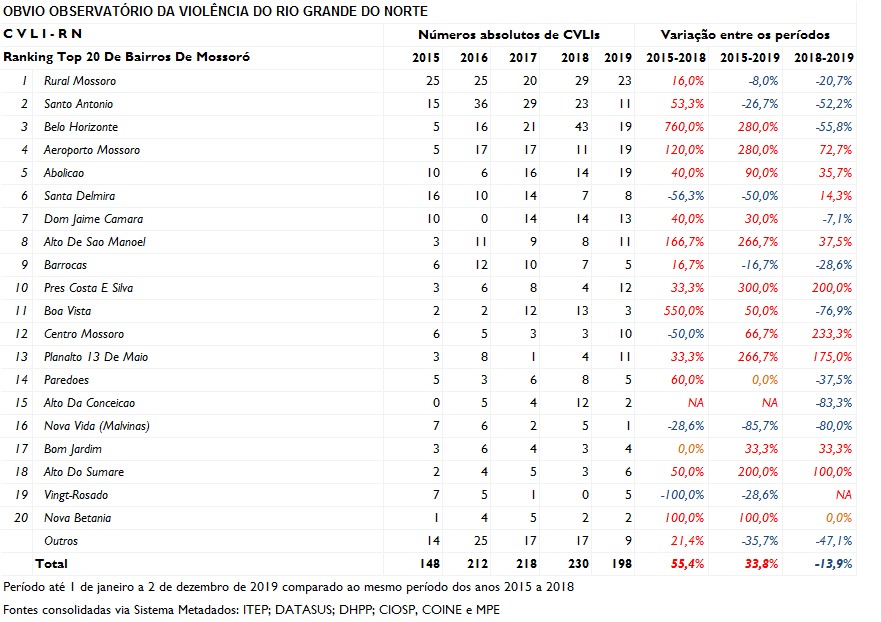Click the Rural Mossoro neighborhood cell
This screenshot has height=622, width=881.
pos(80,81)
